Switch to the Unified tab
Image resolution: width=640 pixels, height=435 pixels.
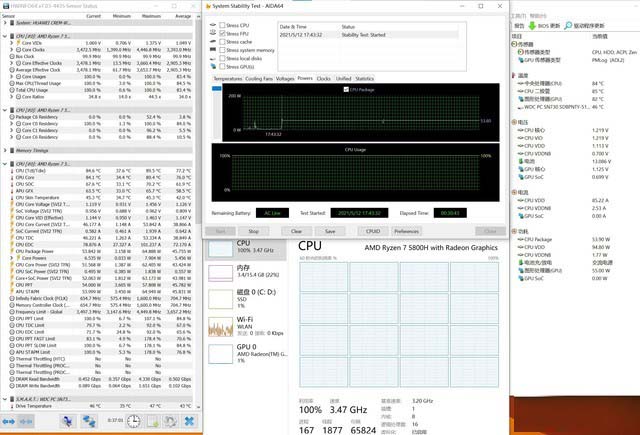343,78
